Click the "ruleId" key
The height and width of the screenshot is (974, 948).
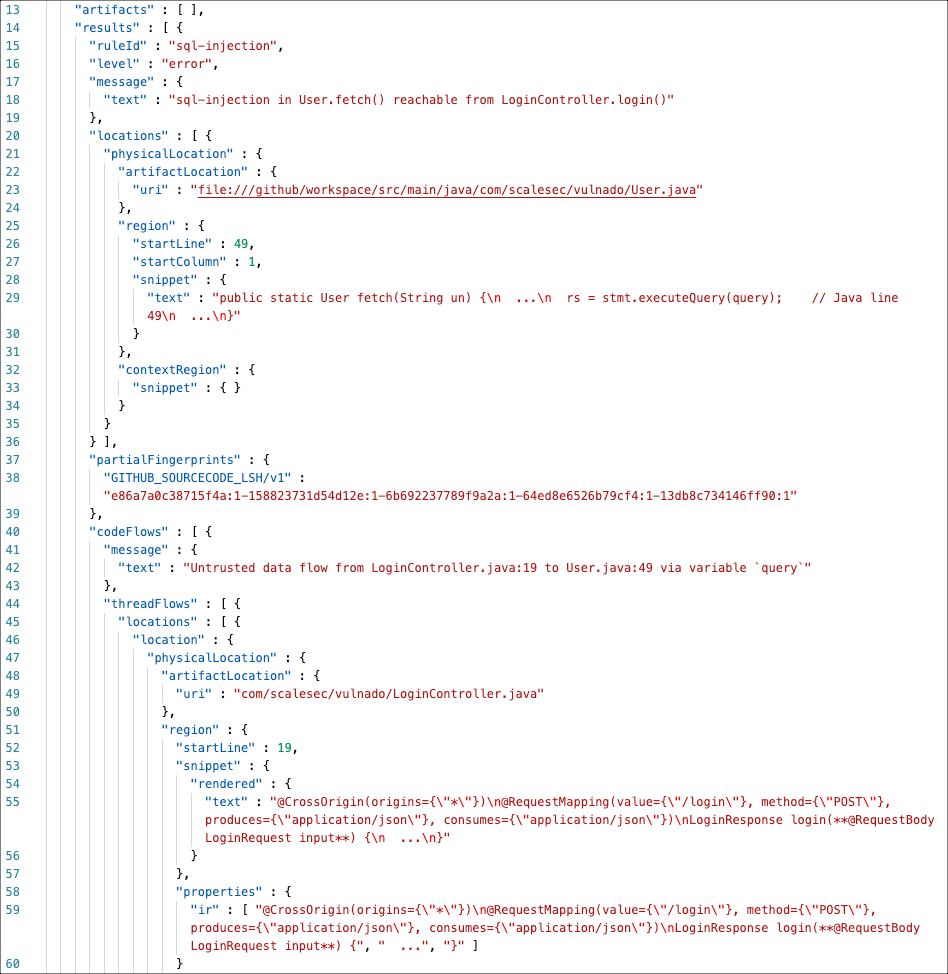[118, 46]
